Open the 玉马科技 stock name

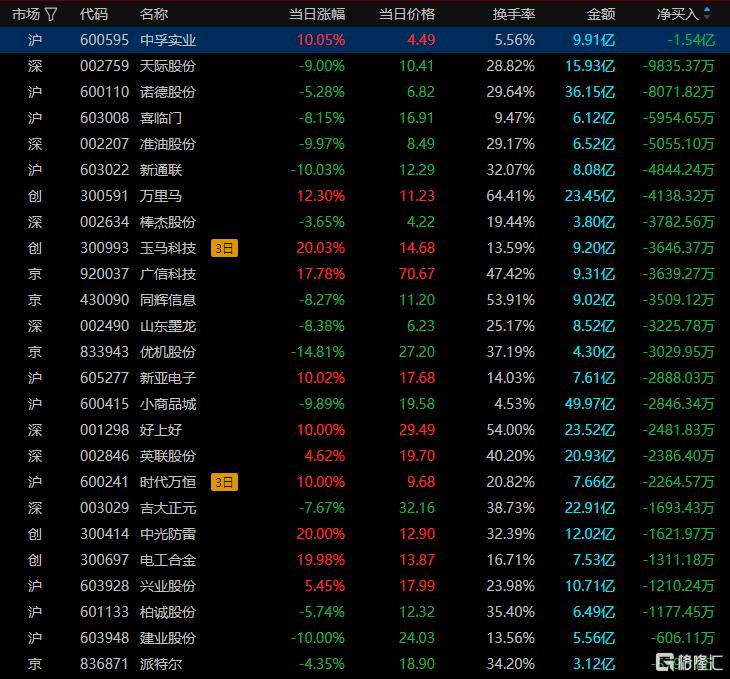click(168, 248)
